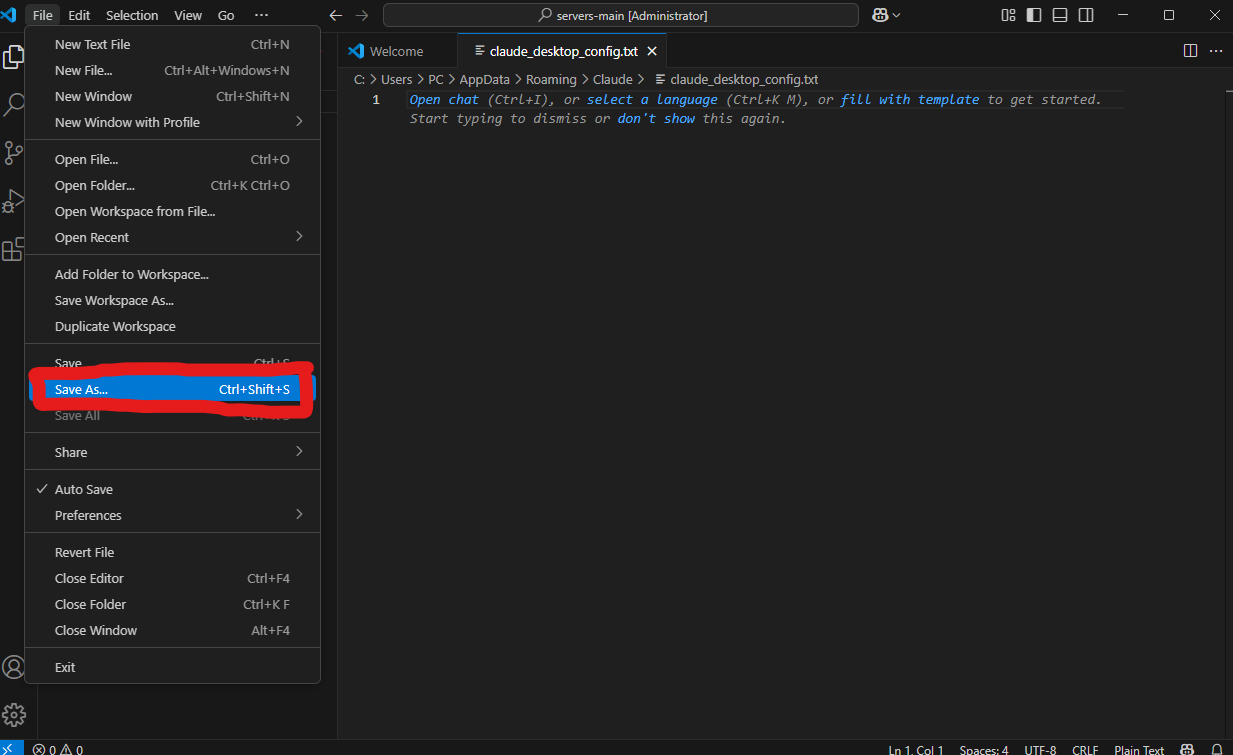
Task: Open the Extensions view
Action: [13, 249]
